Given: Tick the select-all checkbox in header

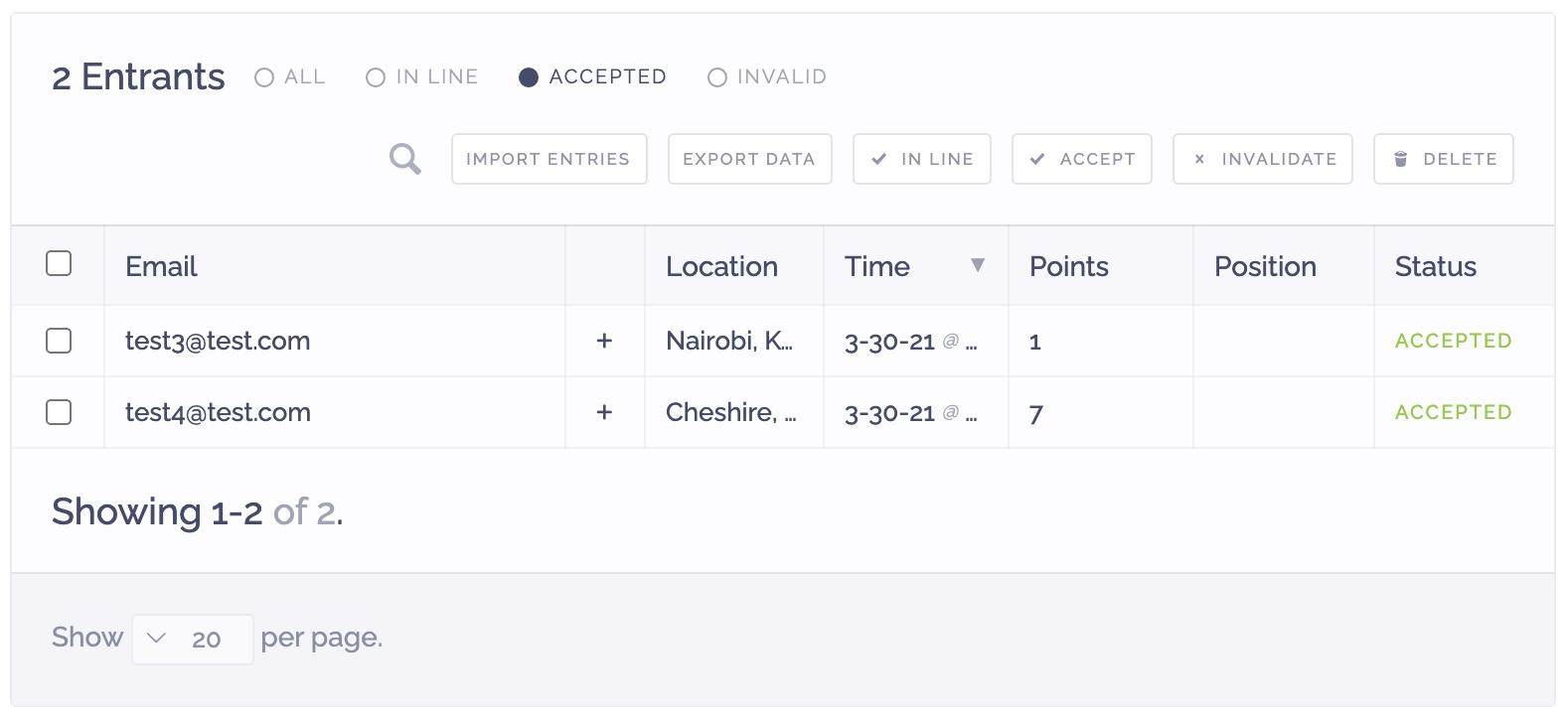Looking at the screenshot, I should pos(59,263).
